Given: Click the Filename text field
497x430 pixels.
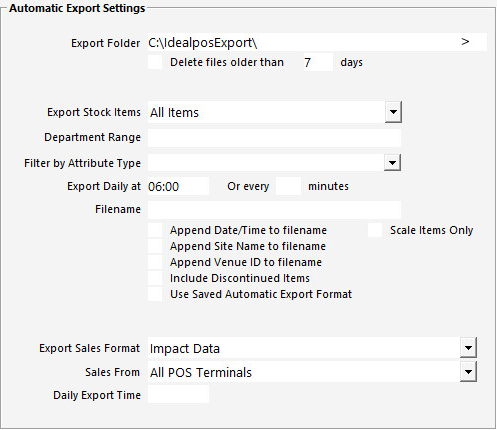Looking at the screenshot, I should click(274, 210).
